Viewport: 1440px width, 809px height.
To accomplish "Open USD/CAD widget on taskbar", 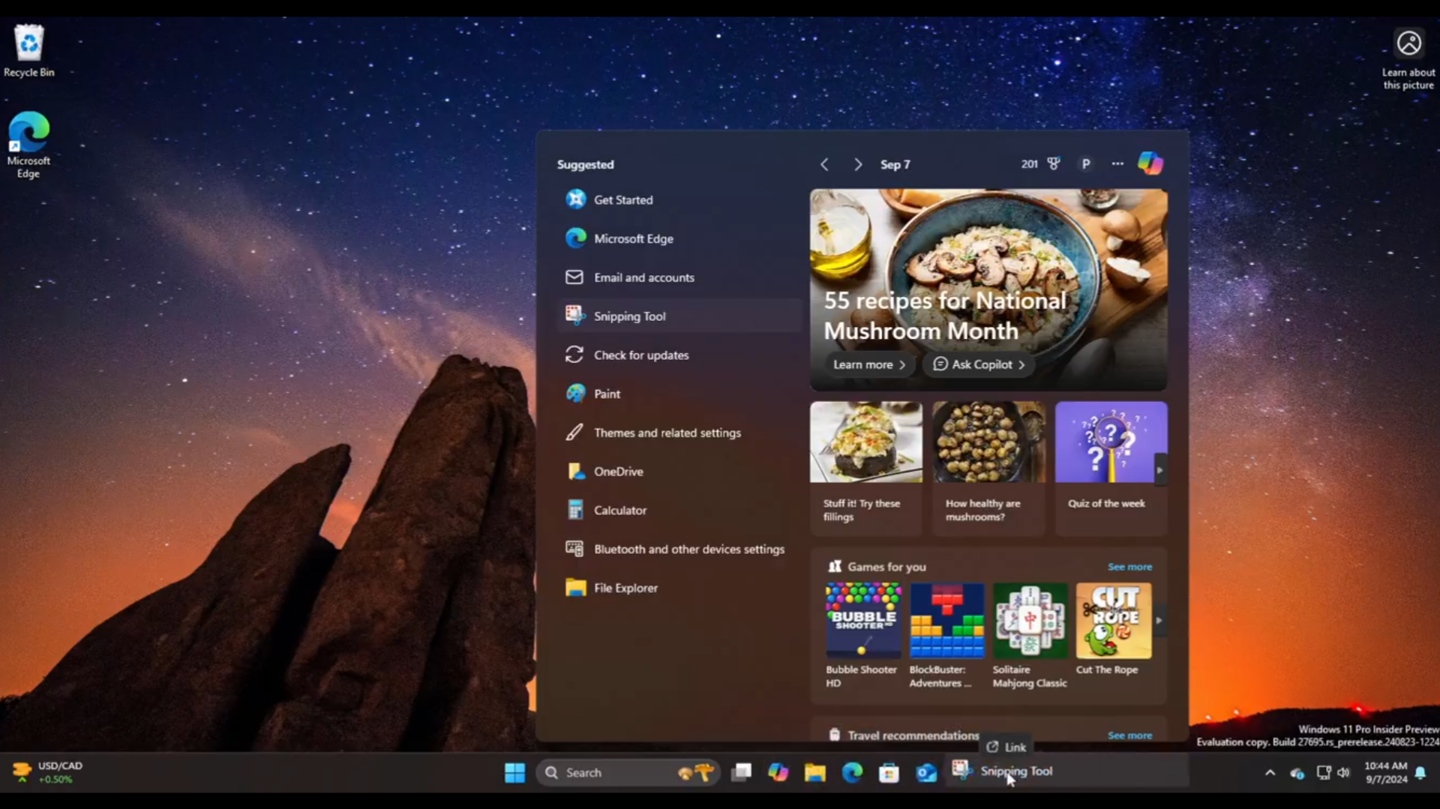I will (x=47, y=772).
